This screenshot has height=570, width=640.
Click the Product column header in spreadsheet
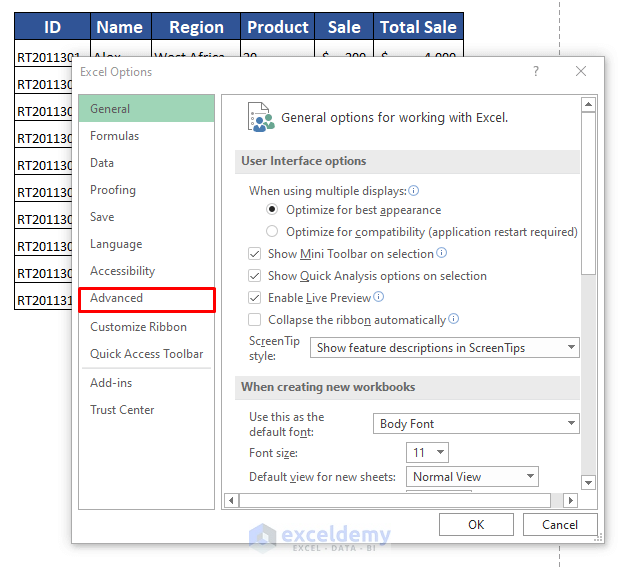(x=278, y=27)
